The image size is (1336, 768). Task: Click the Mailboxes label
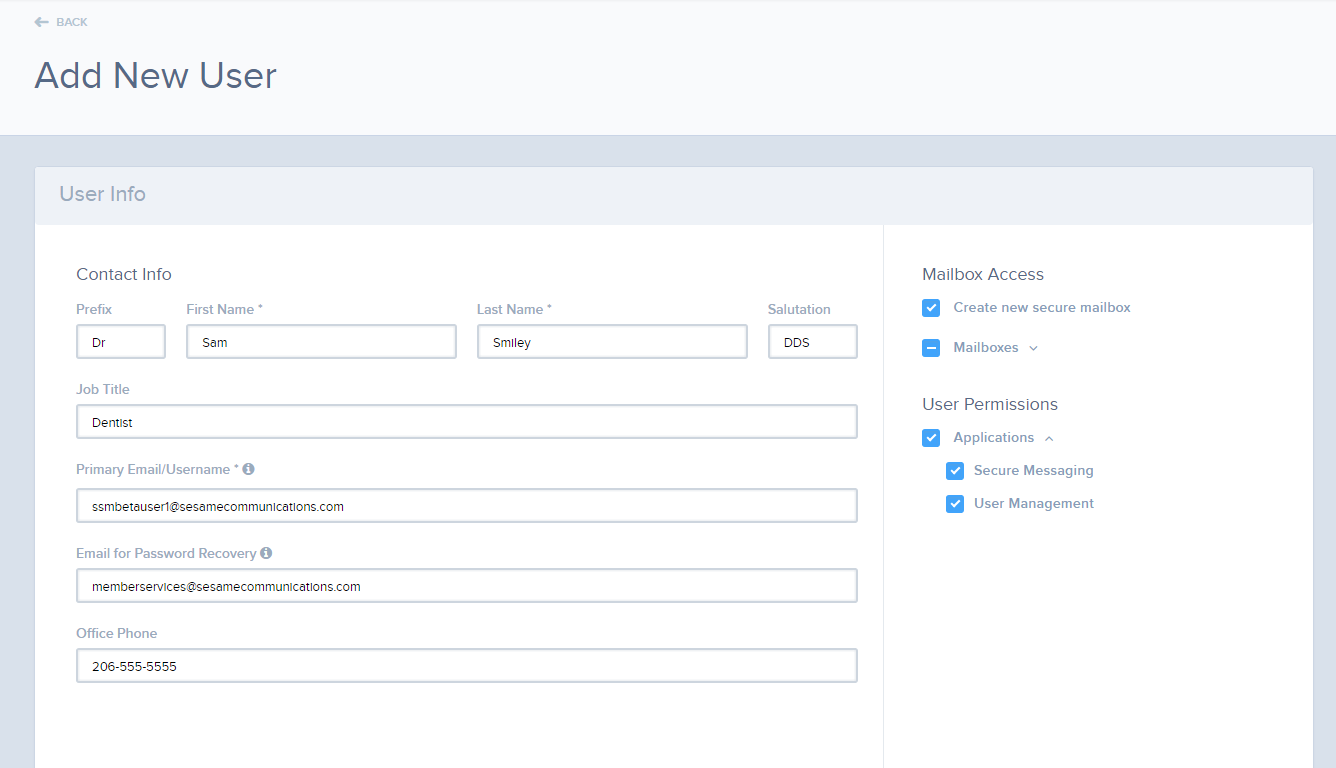[x=986, y=347]
